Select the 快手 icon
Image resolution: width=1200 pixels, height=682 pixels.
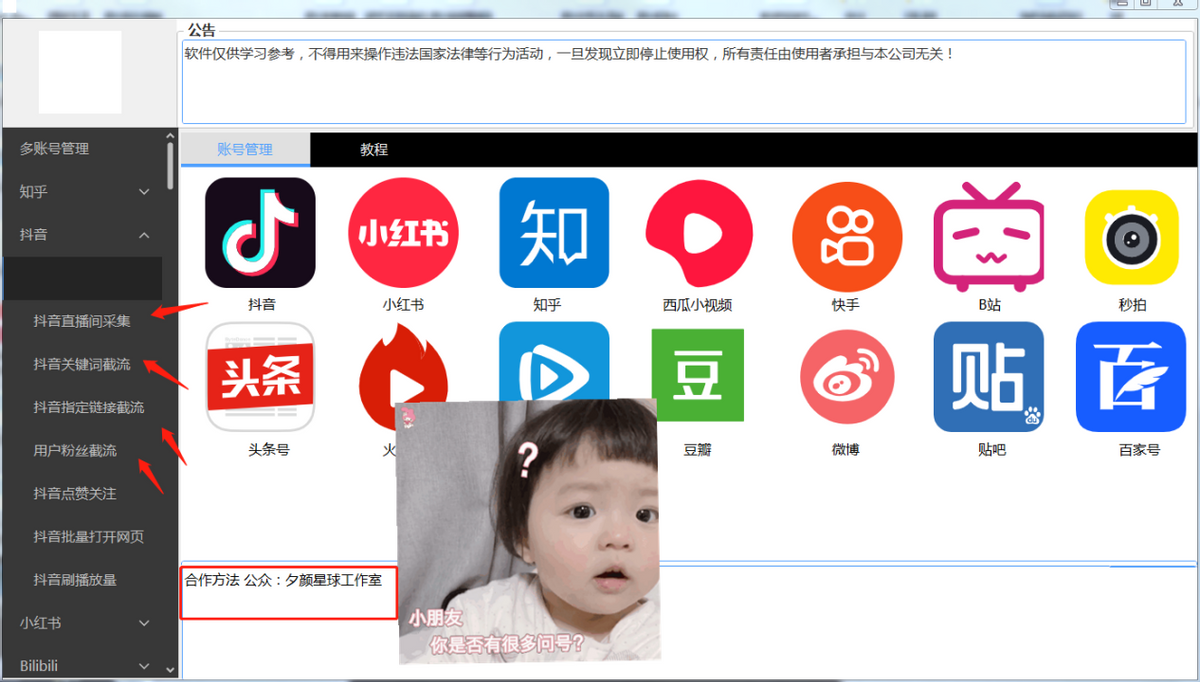pos(846,232)
